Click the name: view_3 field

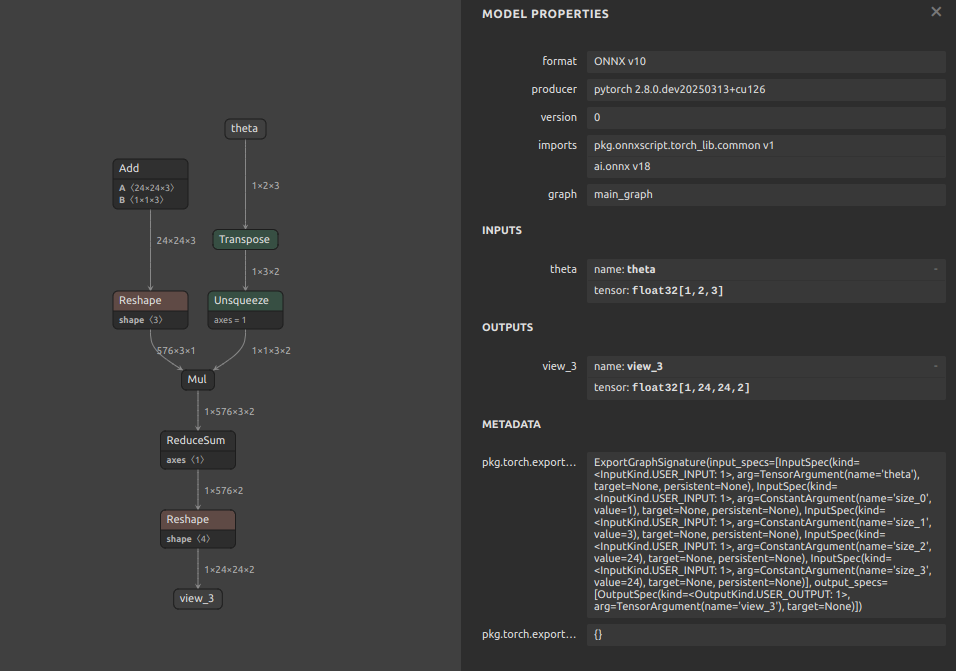point(766,366)
